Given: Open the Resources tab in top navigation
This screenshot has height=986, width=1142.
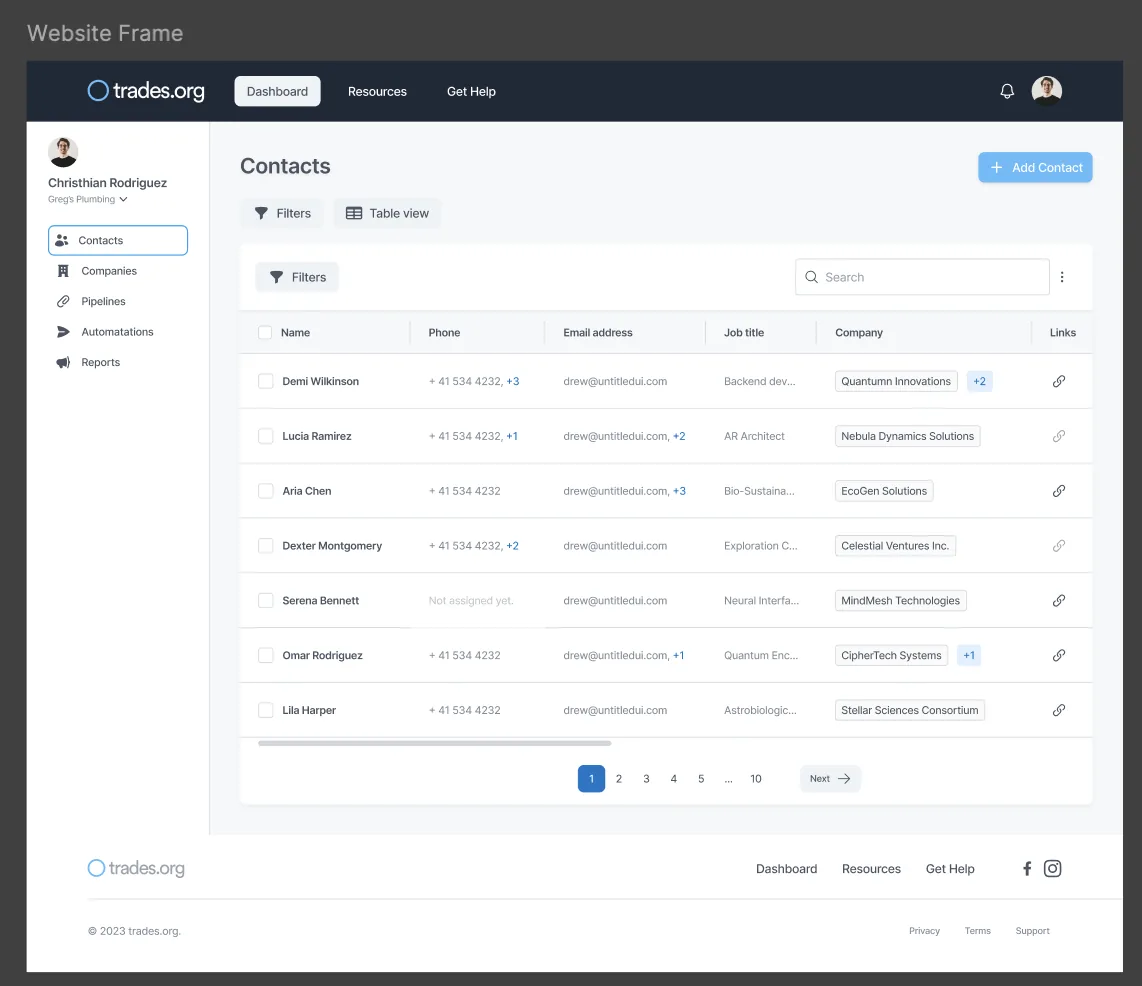Looking at the screenshot, I should coord(377,91).
